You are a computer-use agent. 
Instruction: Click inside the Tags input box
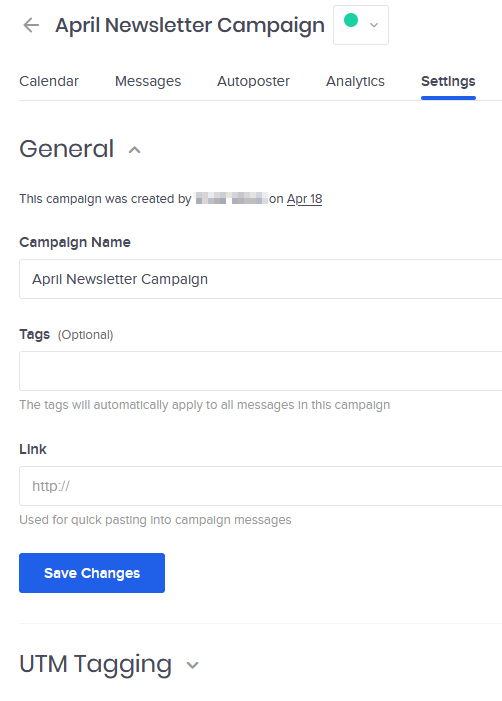click(x=261, y=371)
